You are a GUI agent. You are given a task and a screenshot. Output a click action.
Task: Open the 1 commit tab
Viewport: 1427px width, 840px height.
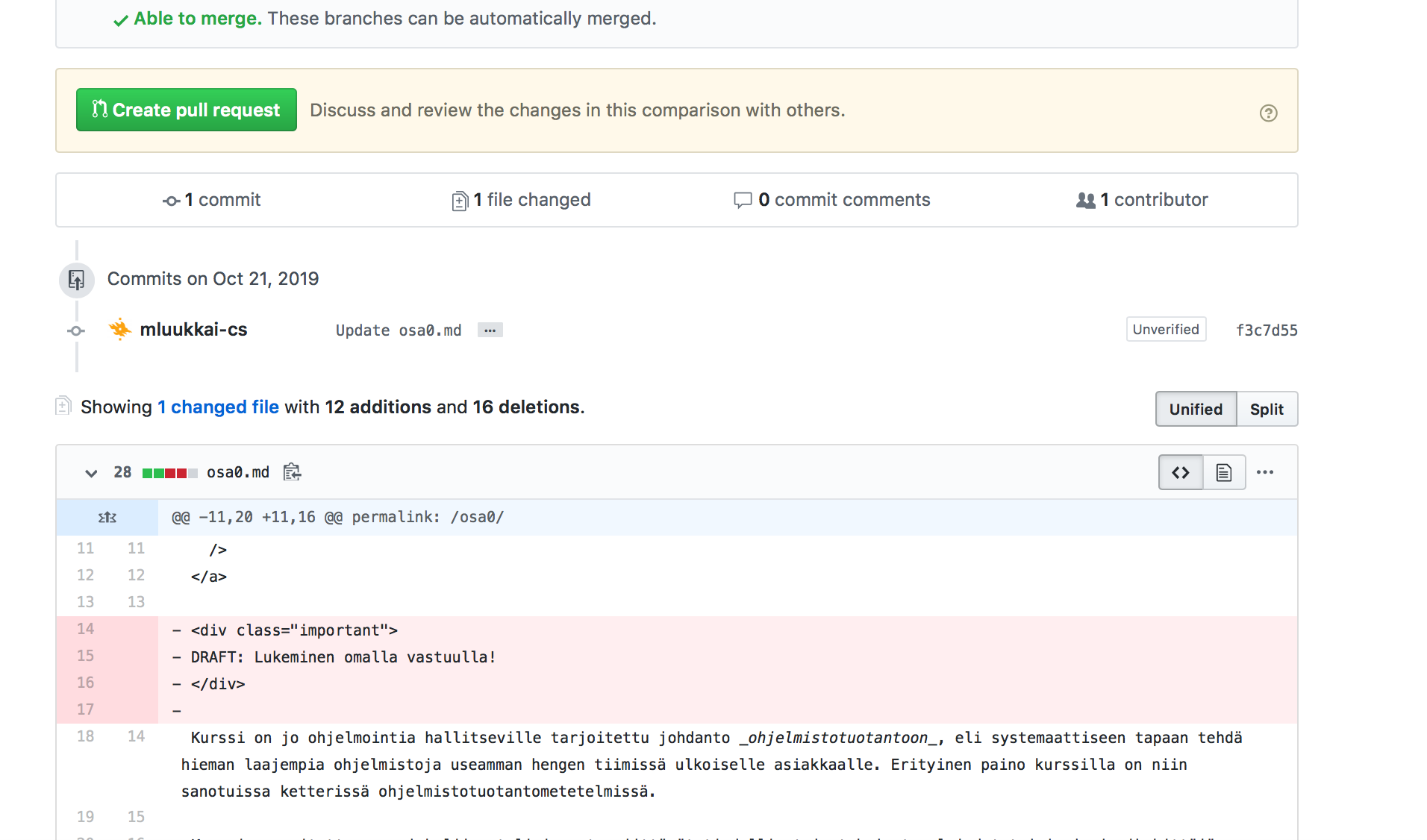tap(212, 200)
